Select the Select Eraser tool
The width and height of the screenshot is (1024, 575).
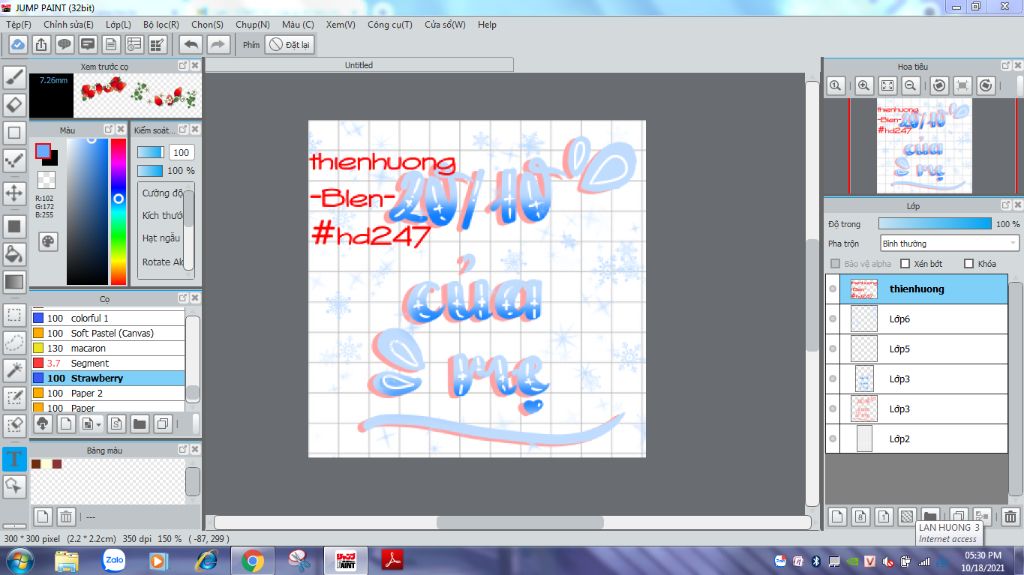click(x=14, y=425)
